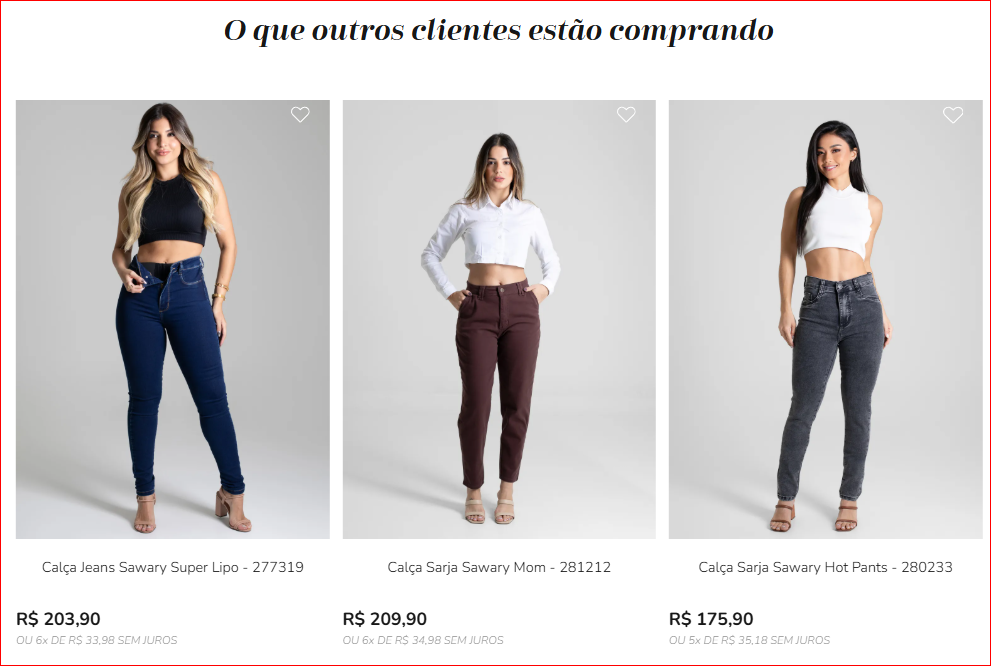Image resolution: width=991 pixels, height=666 pixels.
Task: Select the R$ 209,90 price
Action: (385, 619)
